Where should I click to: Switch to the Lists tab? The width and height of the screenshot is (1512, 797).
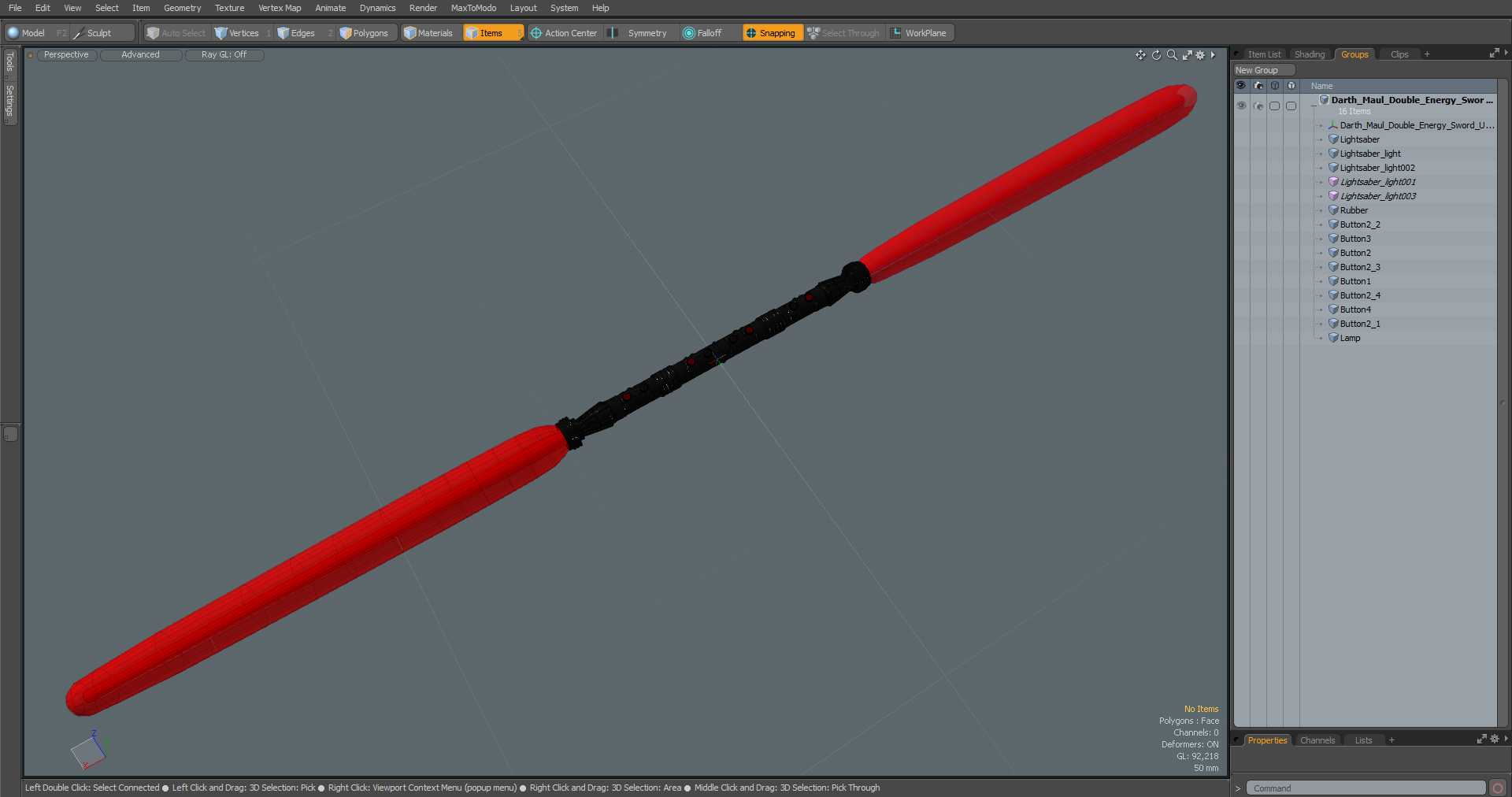[1363, 740]
